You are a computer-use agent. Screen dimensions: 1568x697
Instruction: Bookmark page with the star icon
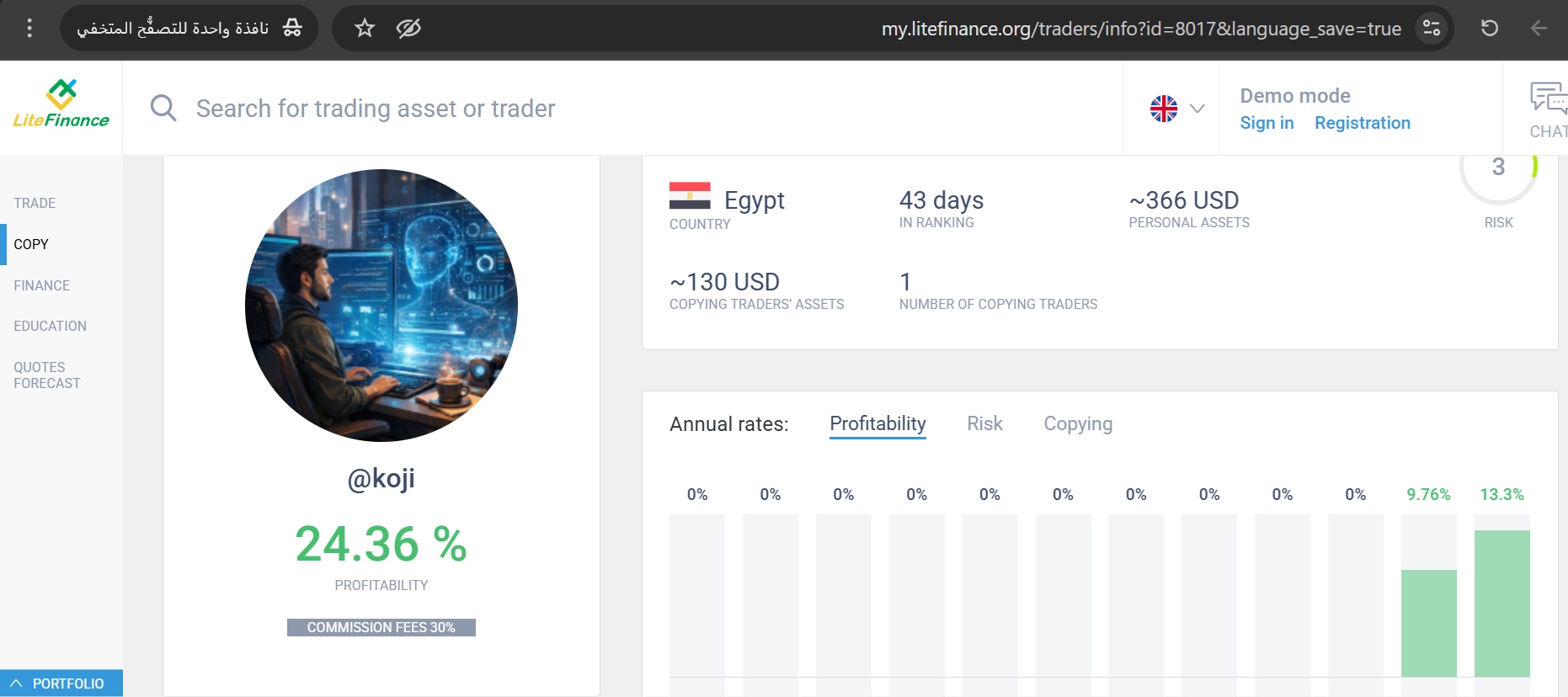[365, 29]
